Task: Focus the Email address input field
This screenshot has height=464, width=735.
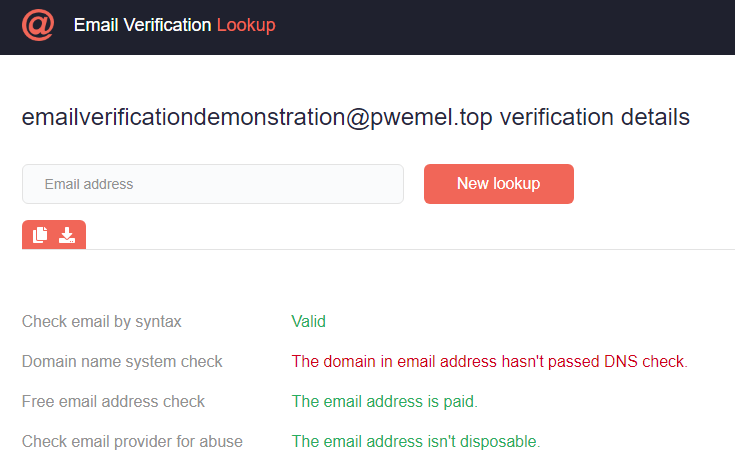Action: click(213, 184)
